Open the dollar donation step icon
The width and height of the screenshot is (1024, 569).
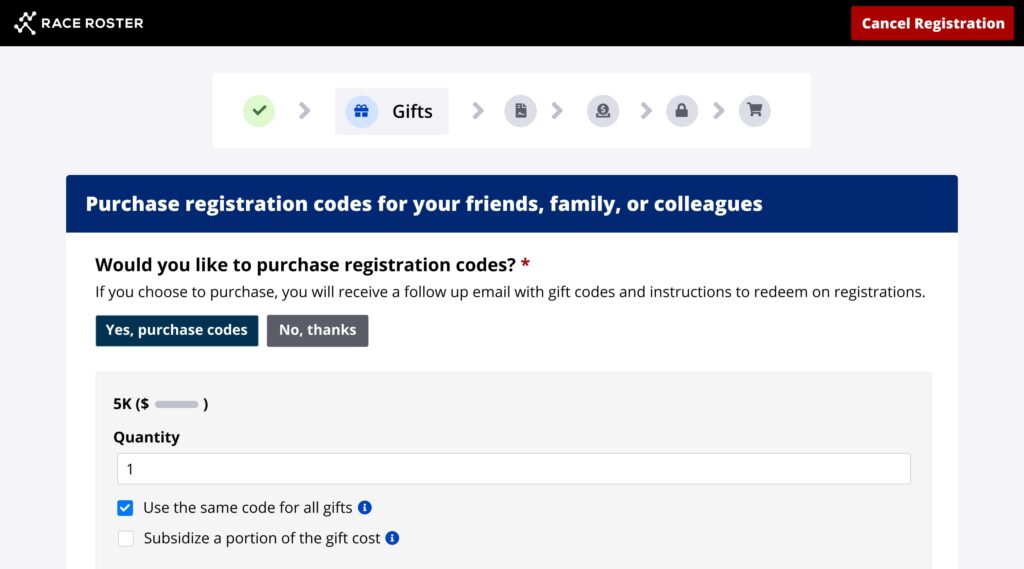(603, 111)
